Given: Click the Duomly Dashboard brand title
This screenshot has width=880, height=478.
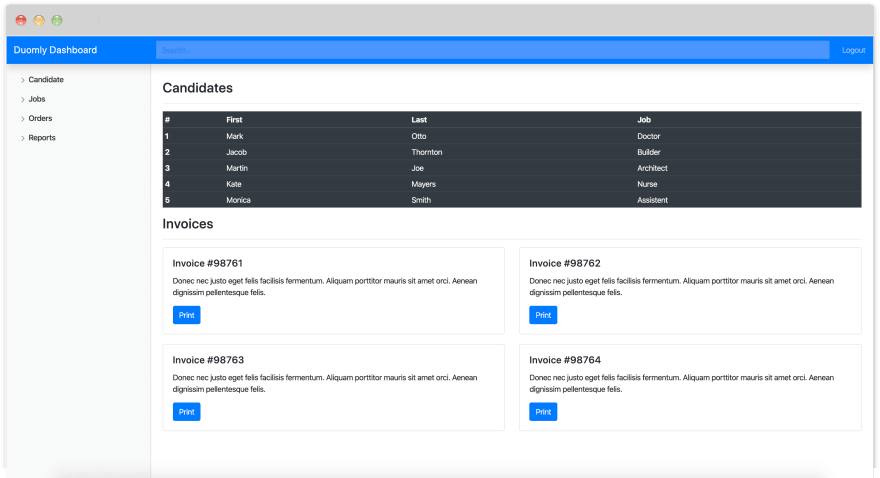Looking at the screenshot, I should [x=55, y=50].
